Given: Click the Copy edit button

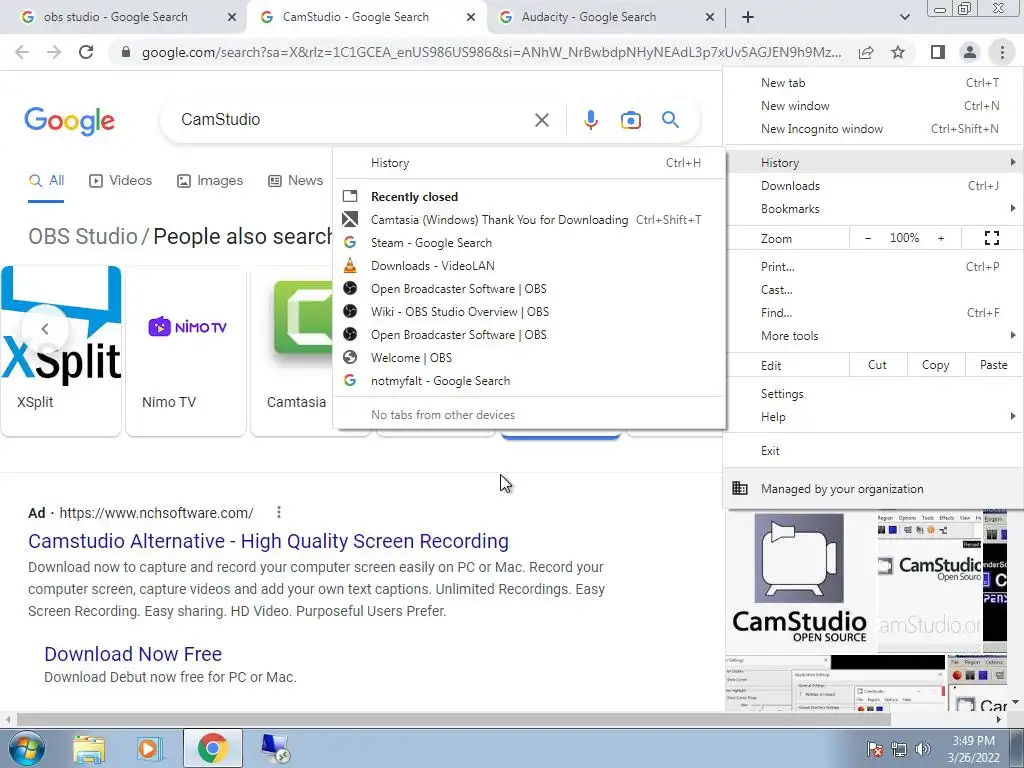Looking at the screenshot, I should coord(936,365).
